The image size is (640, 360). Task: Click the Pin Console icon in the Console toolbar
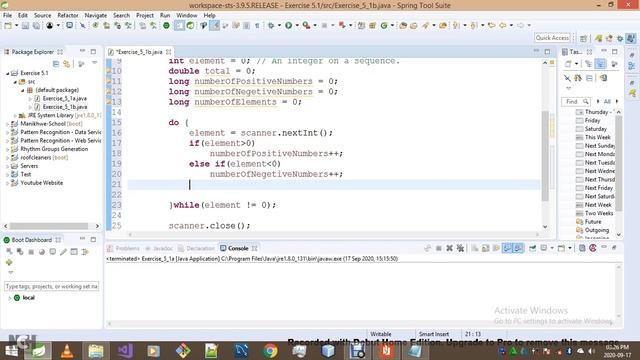pos(533,248)
